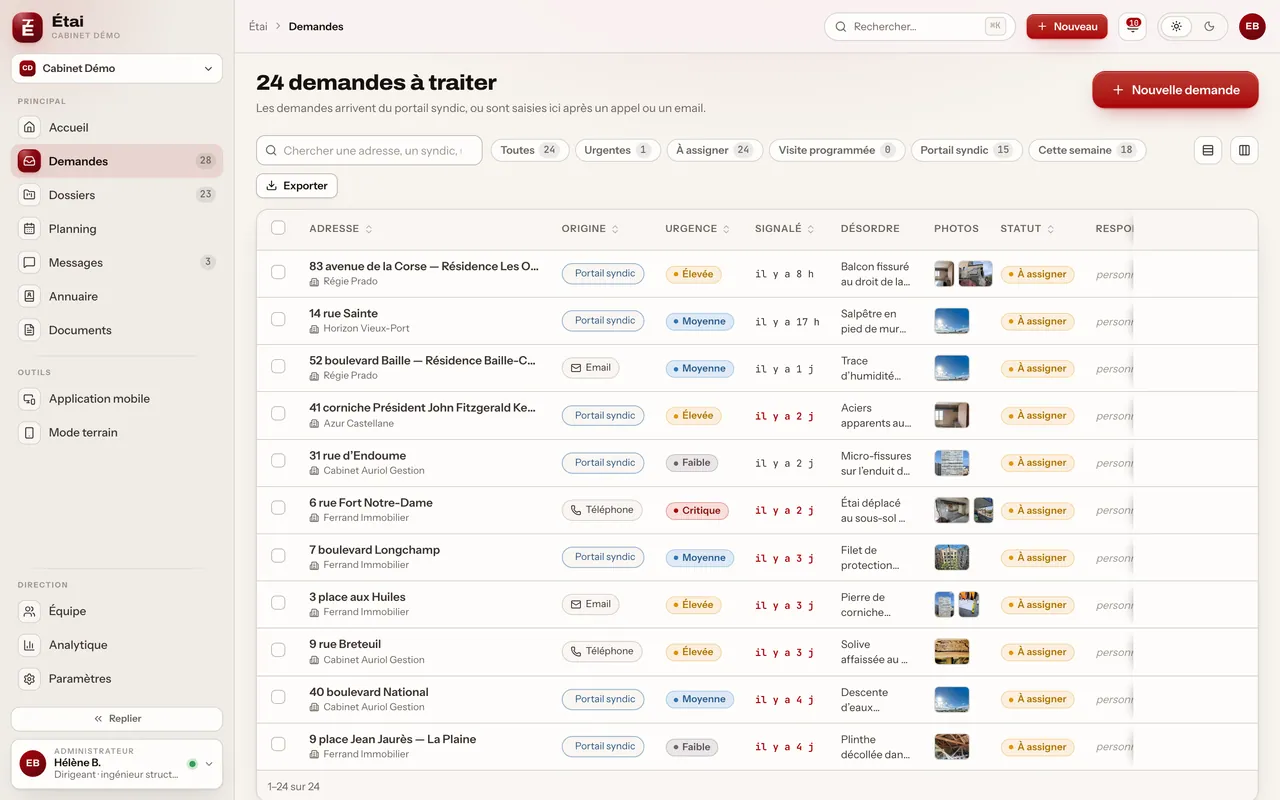1280x800 pixels.
Task: Click the Accueil house icon in the sidebar
Action: [30, 128]
